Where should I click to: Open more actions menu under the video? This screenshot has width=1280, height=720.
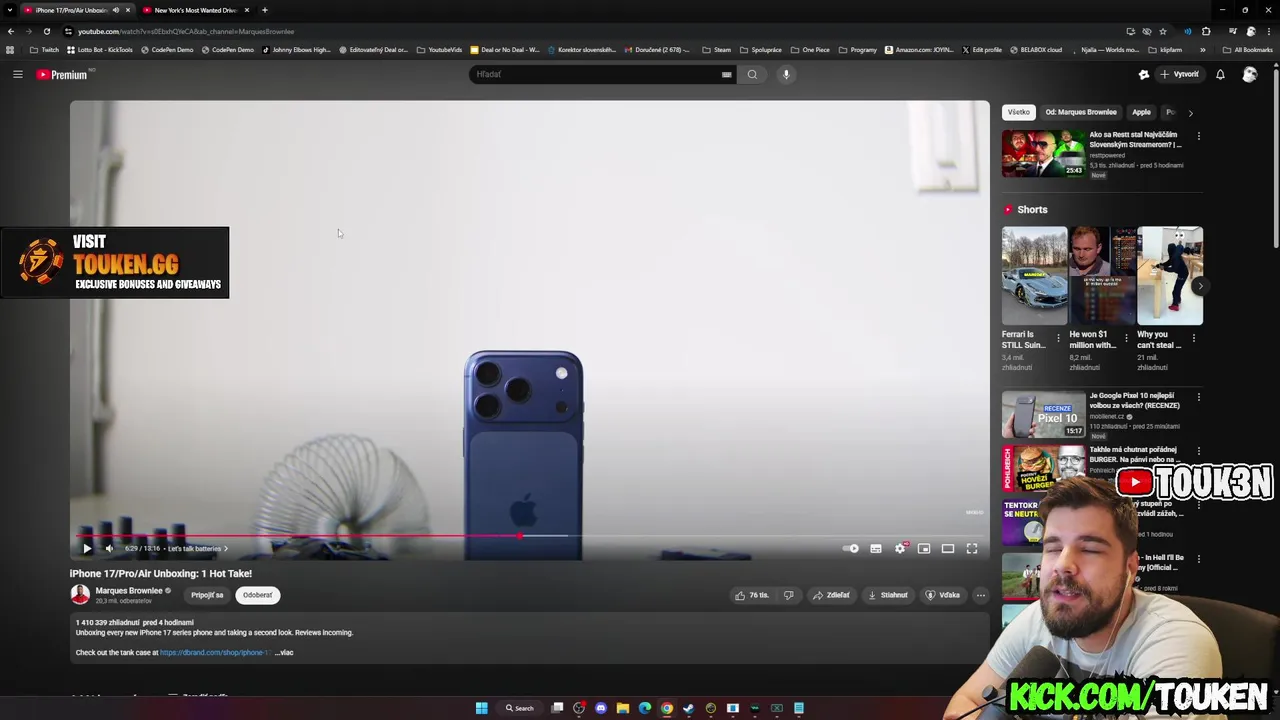point(981,595)
